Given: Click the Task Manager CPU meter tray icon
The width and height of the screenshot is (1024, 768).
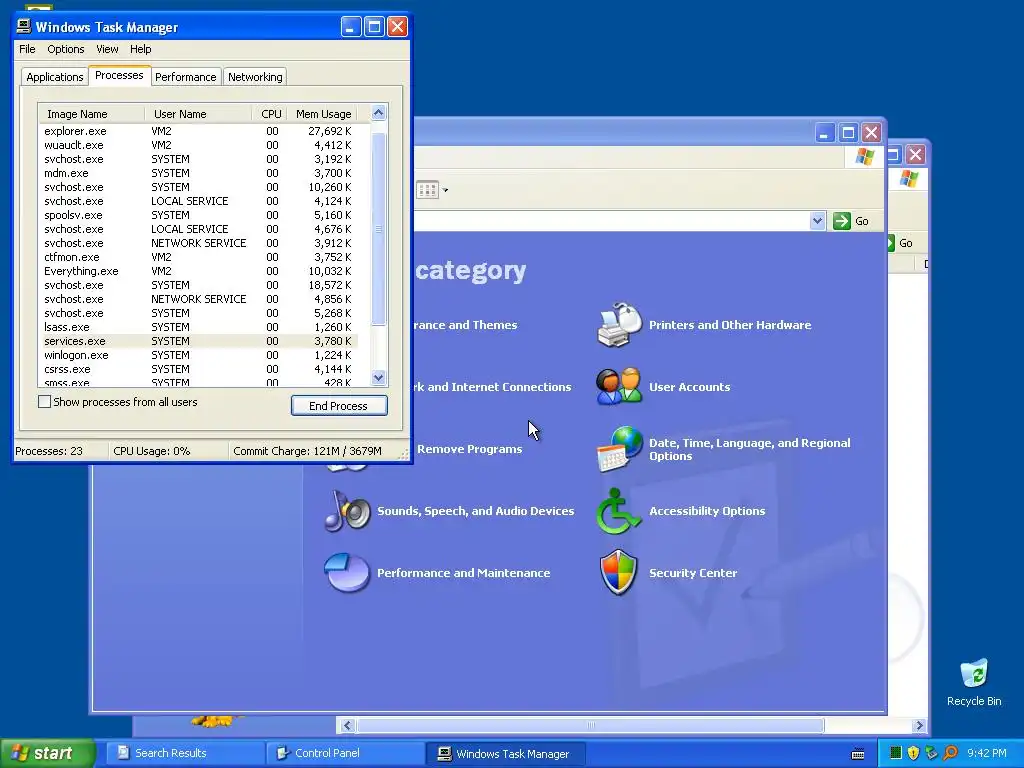Looking at the screenshot, I should tap(895, 753).
